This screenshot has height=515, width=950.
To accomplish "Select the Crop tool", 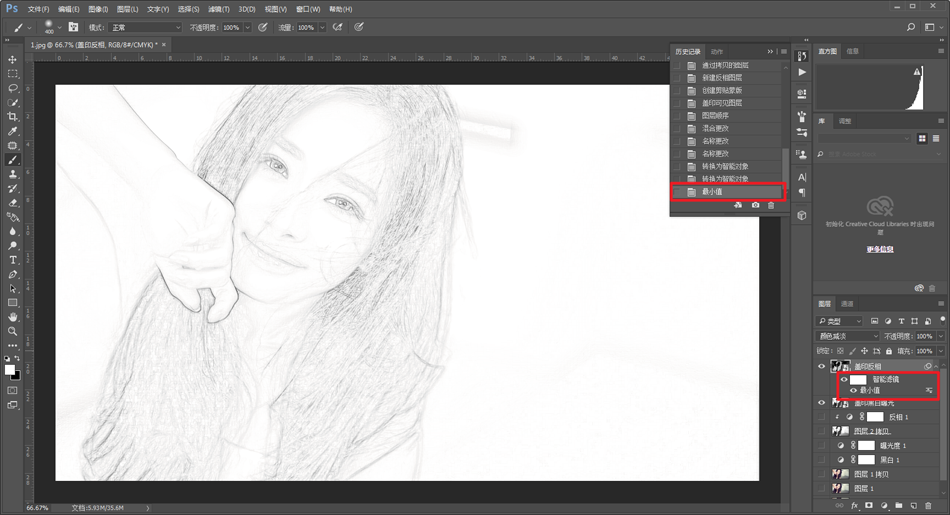I will pyautogui.click(x=13, y=117).
